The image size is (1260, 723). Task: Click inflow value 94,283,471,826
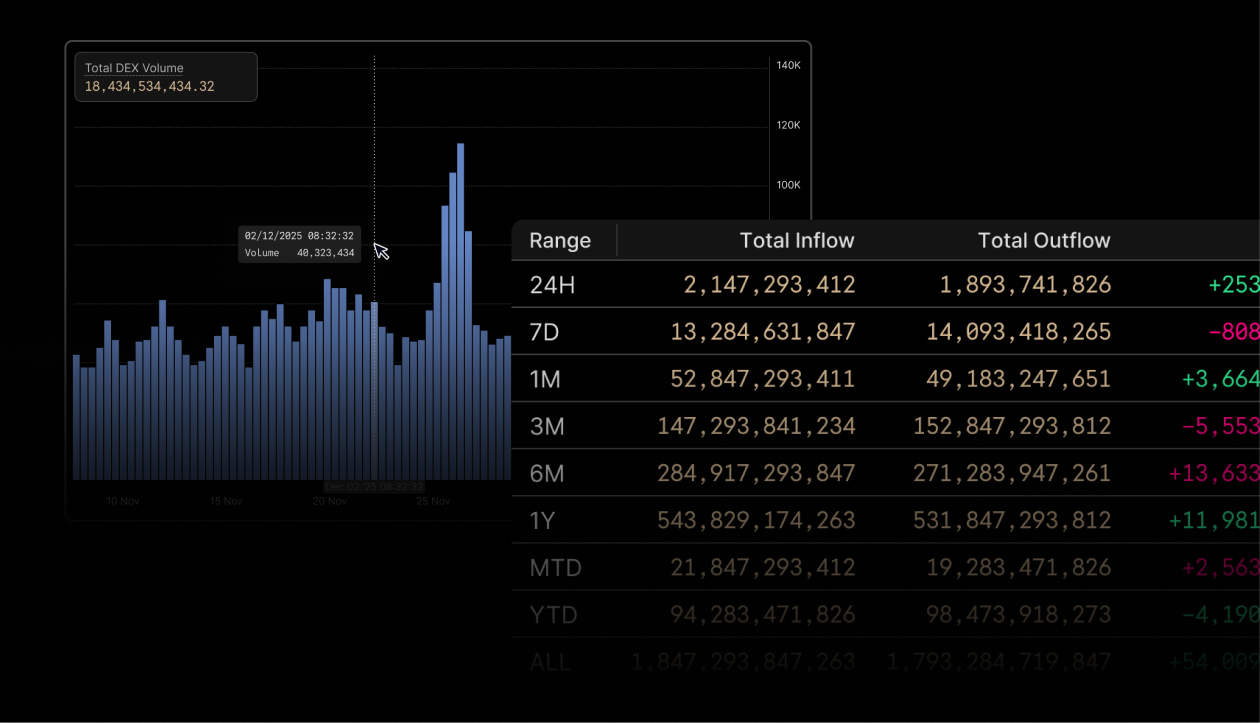763,615
